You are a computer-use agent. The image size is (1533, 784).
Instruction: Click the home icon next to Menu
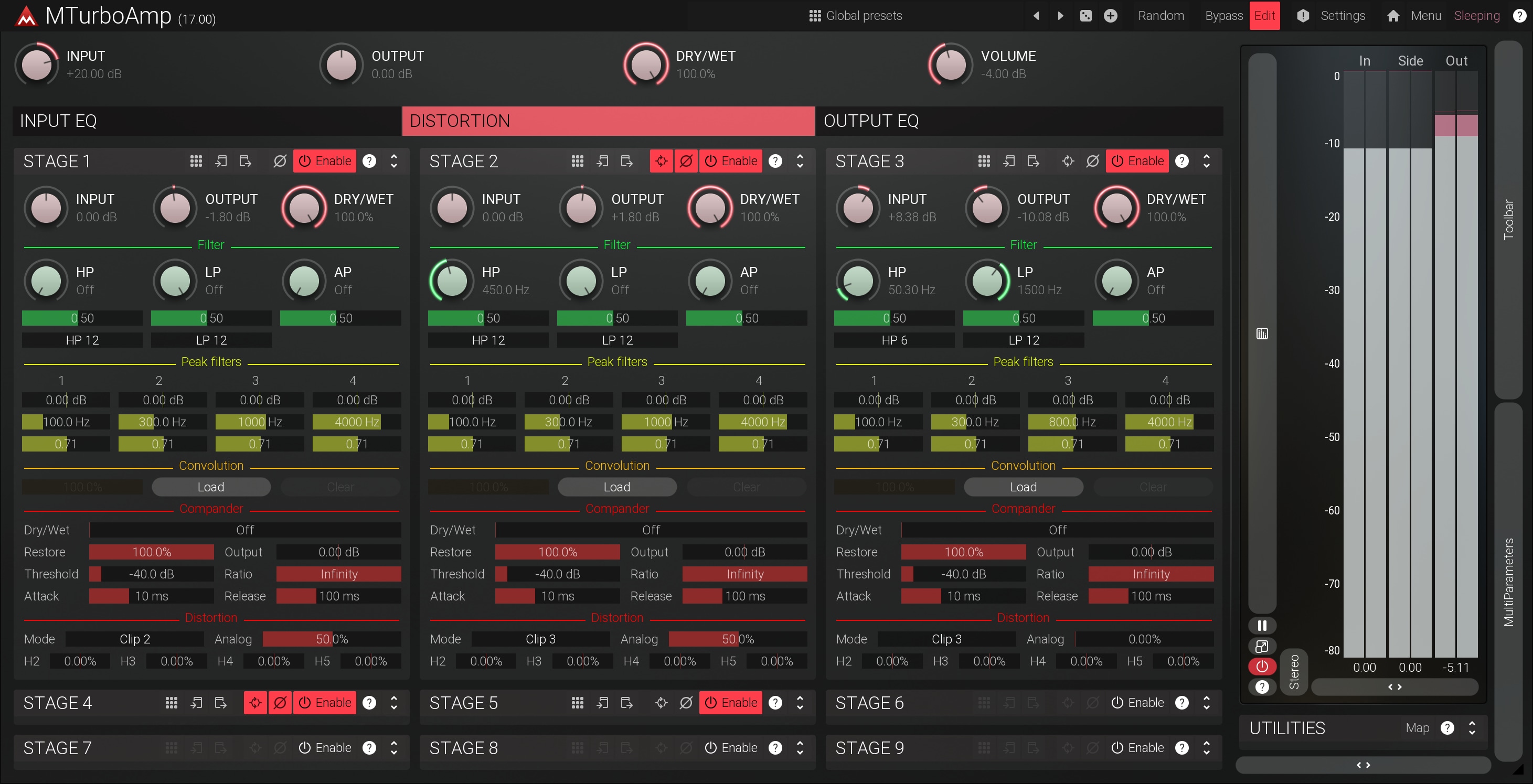(1392, 16)
